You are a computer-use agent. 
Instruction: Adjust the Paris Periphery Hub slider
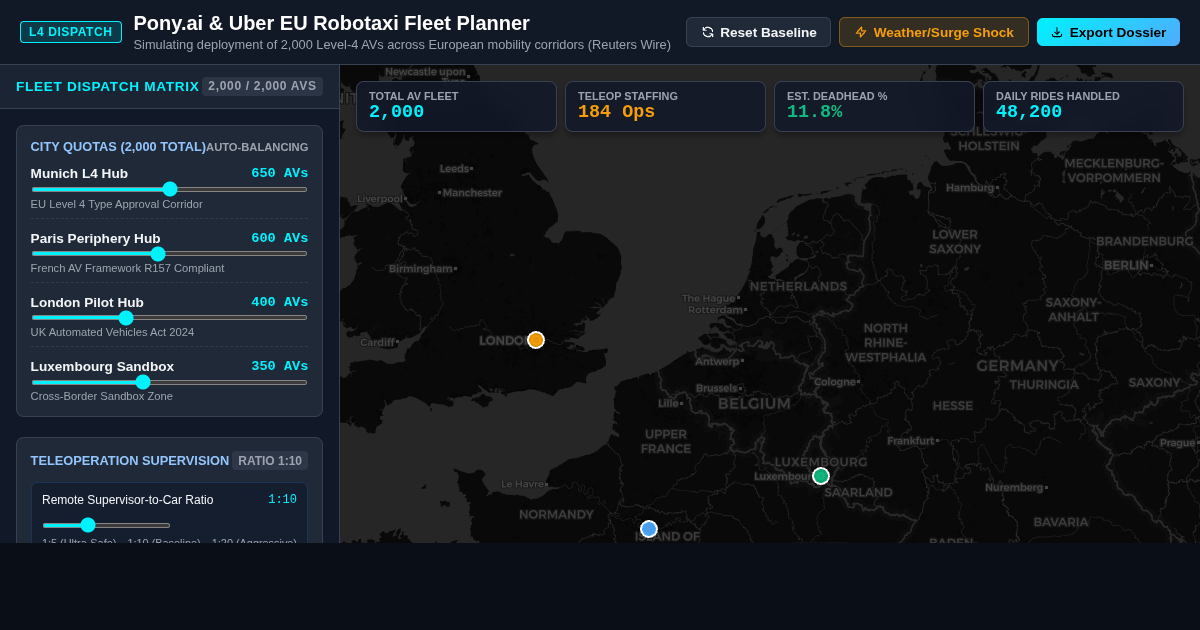pos(169,253)
